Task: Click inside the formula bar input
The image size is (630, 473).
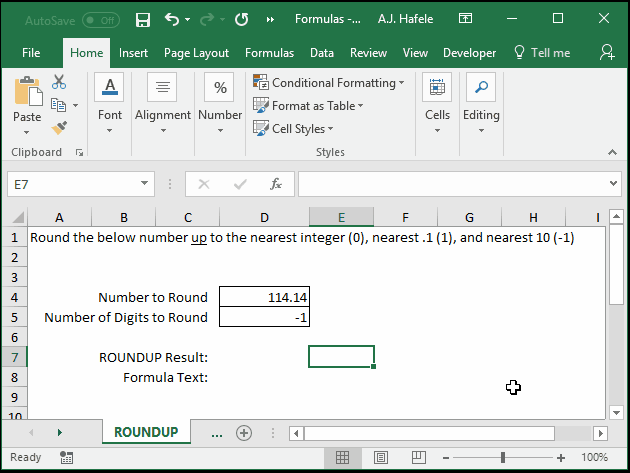Action: [x=453, y=184]
